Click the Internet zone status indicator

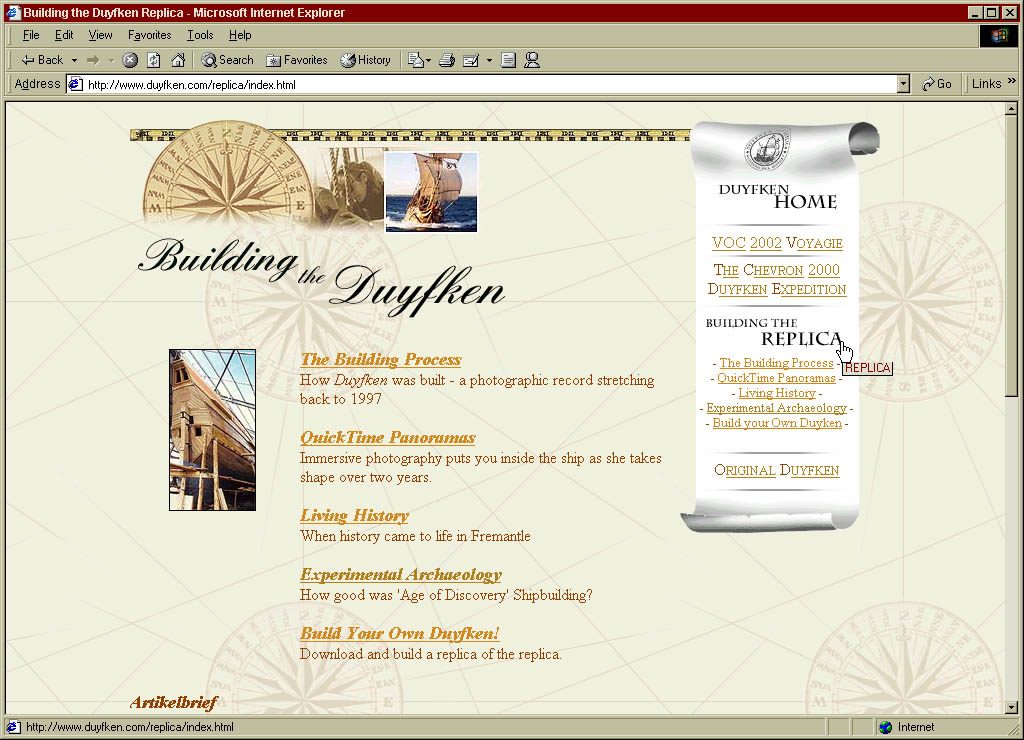click(908, 727)
